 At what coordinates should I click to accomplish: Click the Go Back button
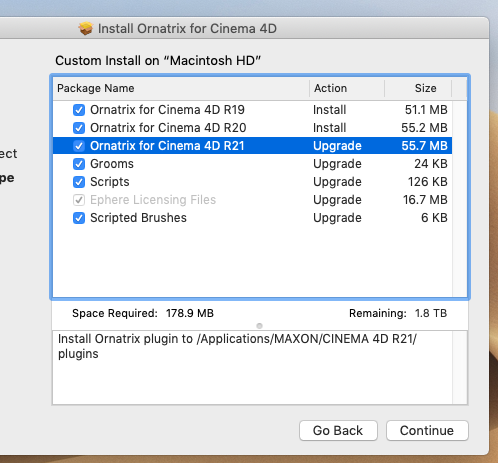coord(338,430)
